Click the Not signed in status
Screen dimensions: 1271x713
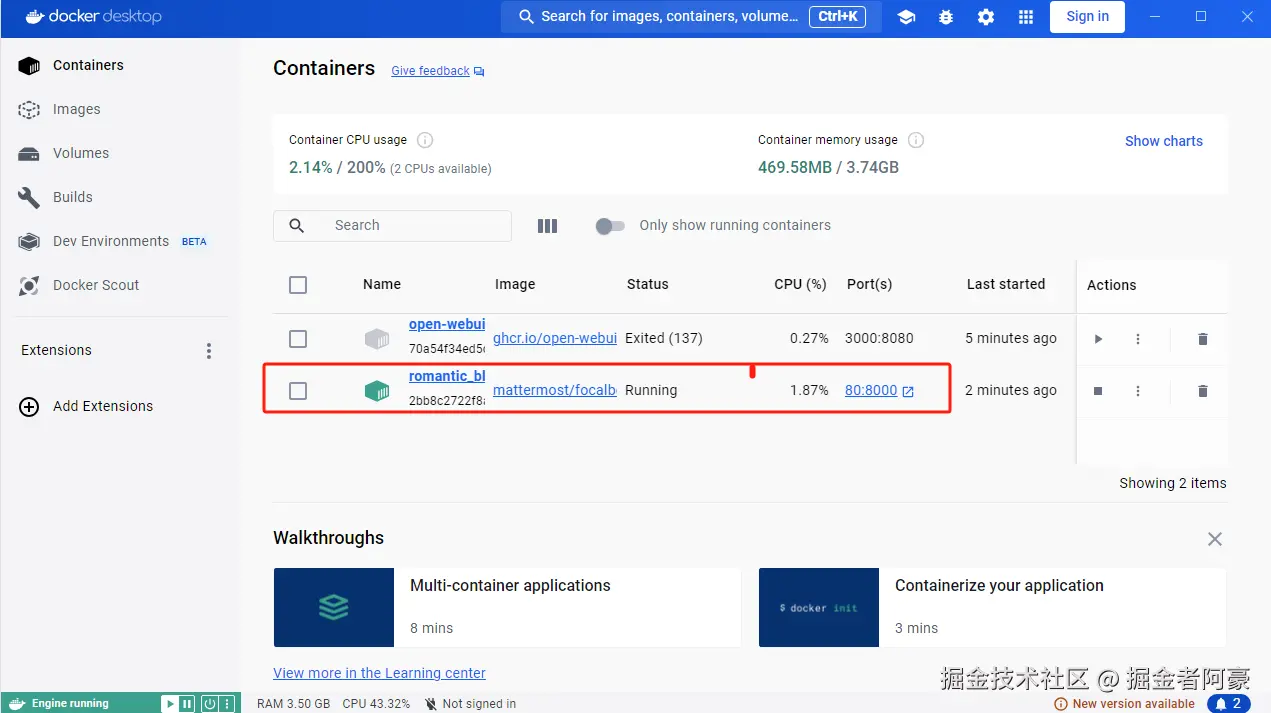(470, 704)
